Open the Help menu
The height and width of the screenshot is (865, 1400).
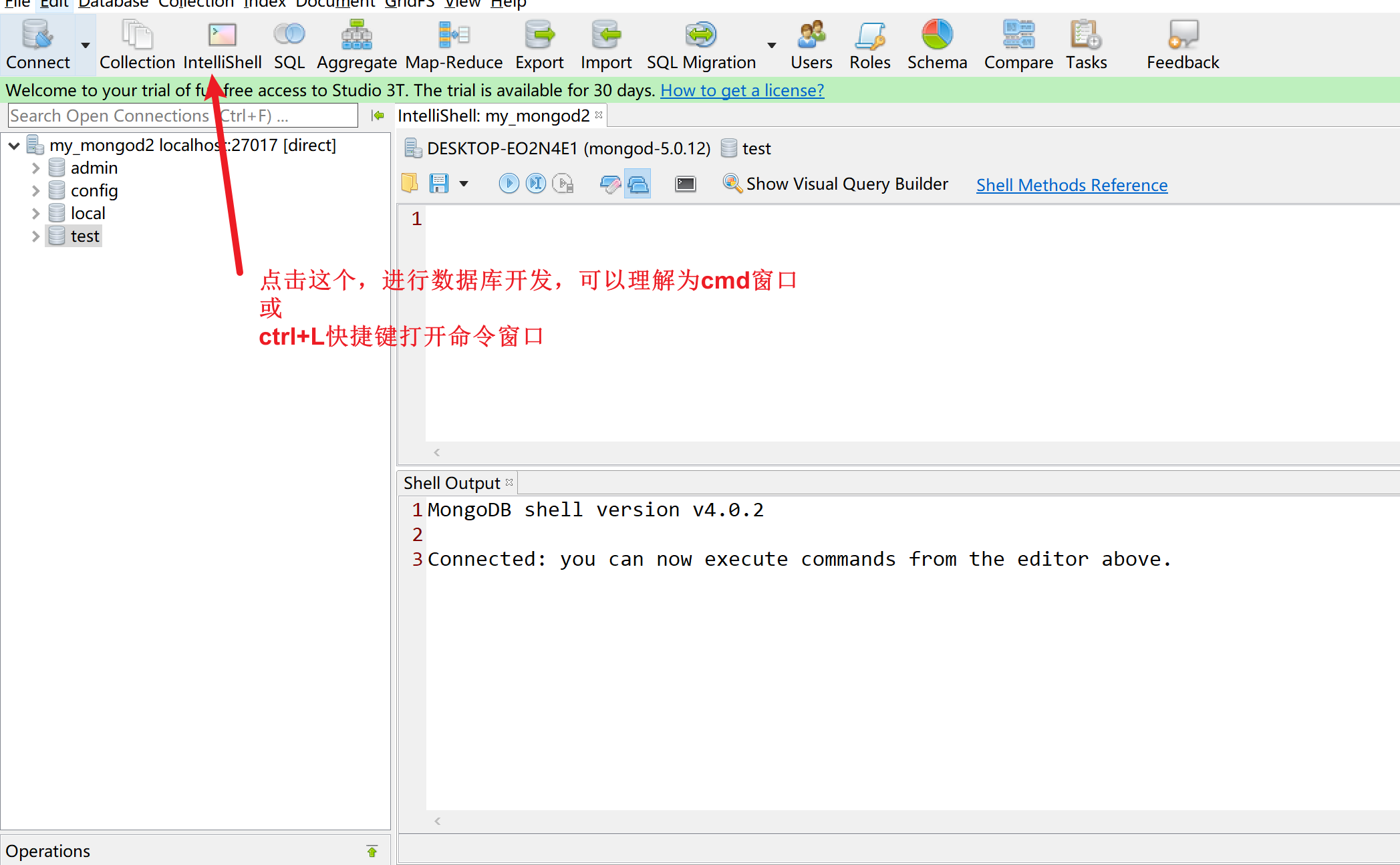[x=508, y=4]
